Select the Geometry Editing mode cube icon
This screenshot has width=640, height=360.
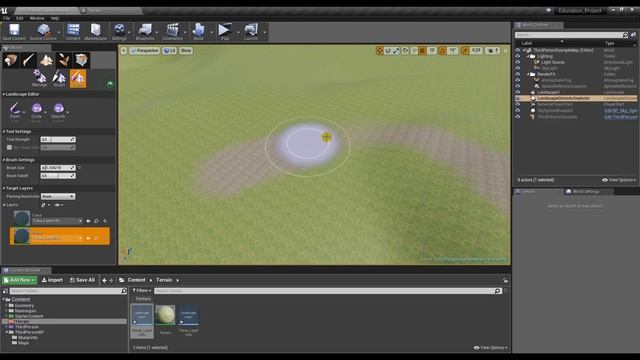(x=81, y=60)
